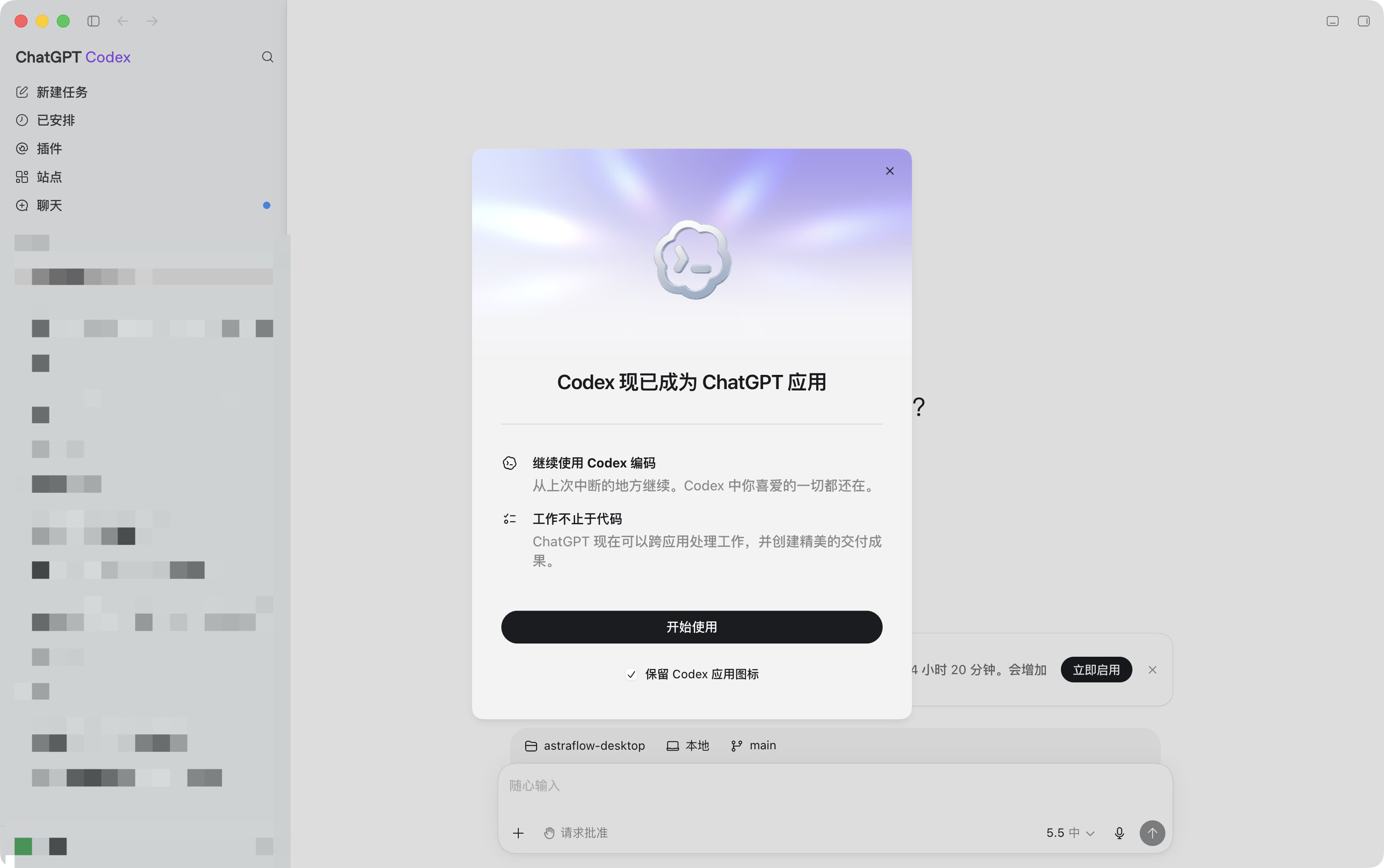Start voice input with microphone icon

pos(1120,833)
